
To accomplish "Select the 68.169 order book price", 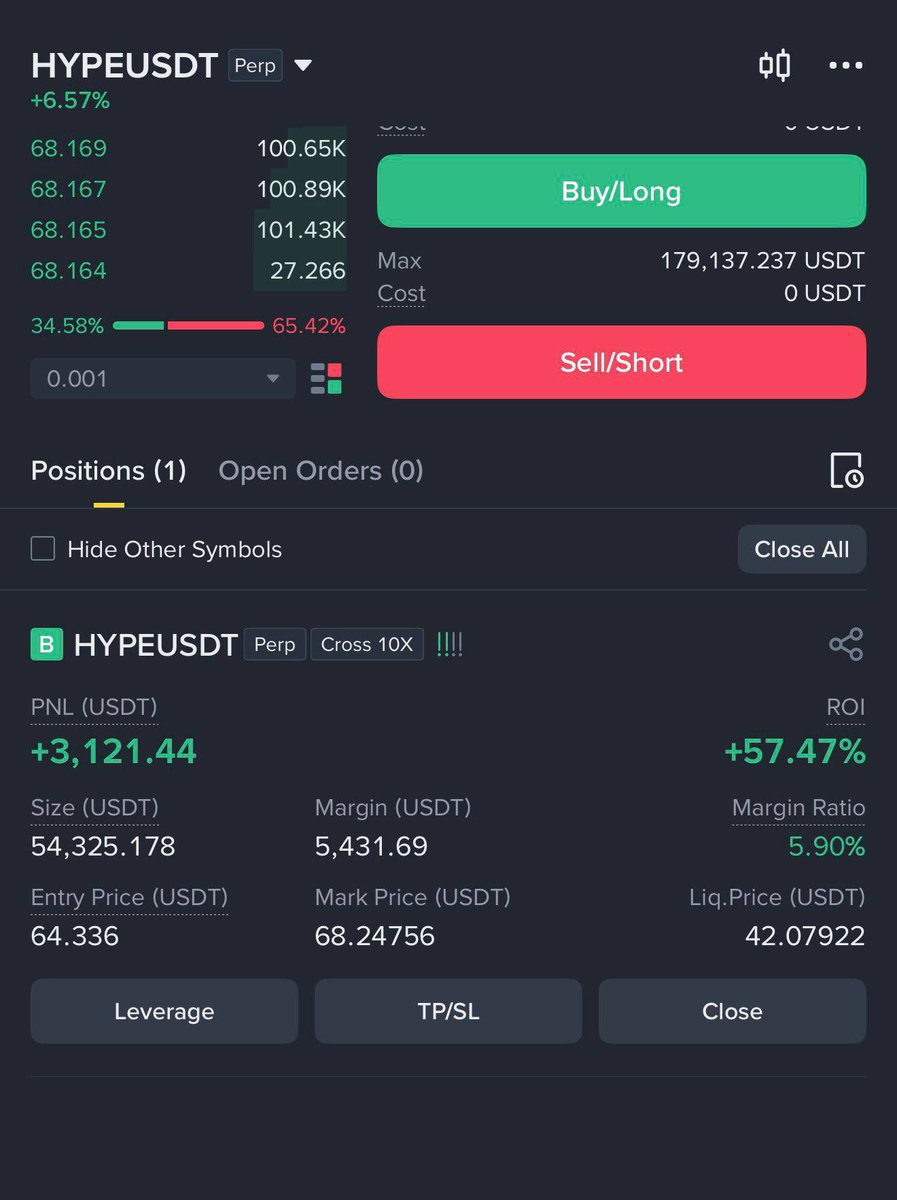I will 69,149.
